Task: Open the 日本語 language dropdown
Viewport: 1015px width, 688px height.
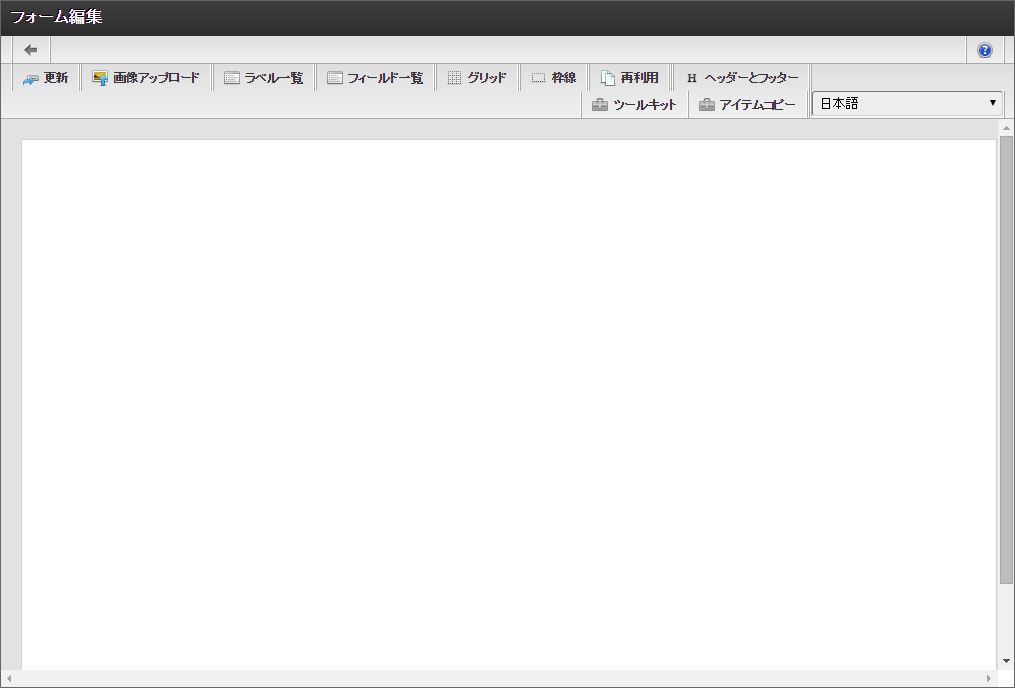Action: pos(900,103)
